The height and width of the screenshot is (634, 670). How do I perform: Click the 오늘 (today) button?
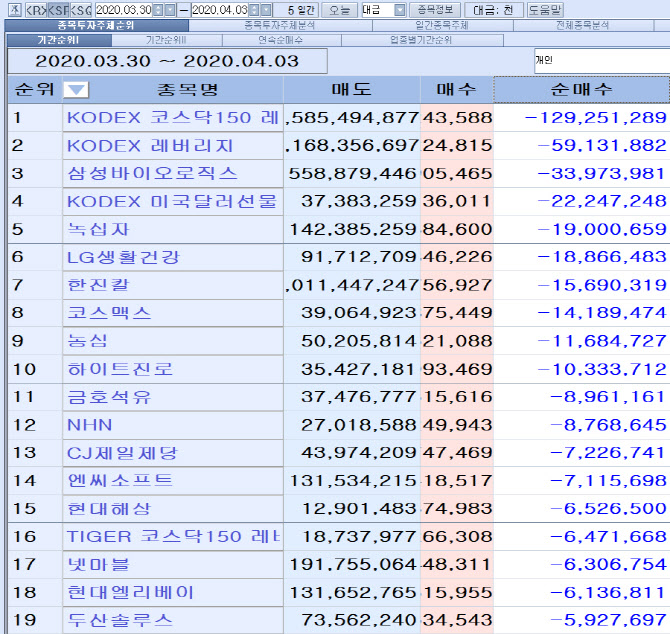point(340,9)
